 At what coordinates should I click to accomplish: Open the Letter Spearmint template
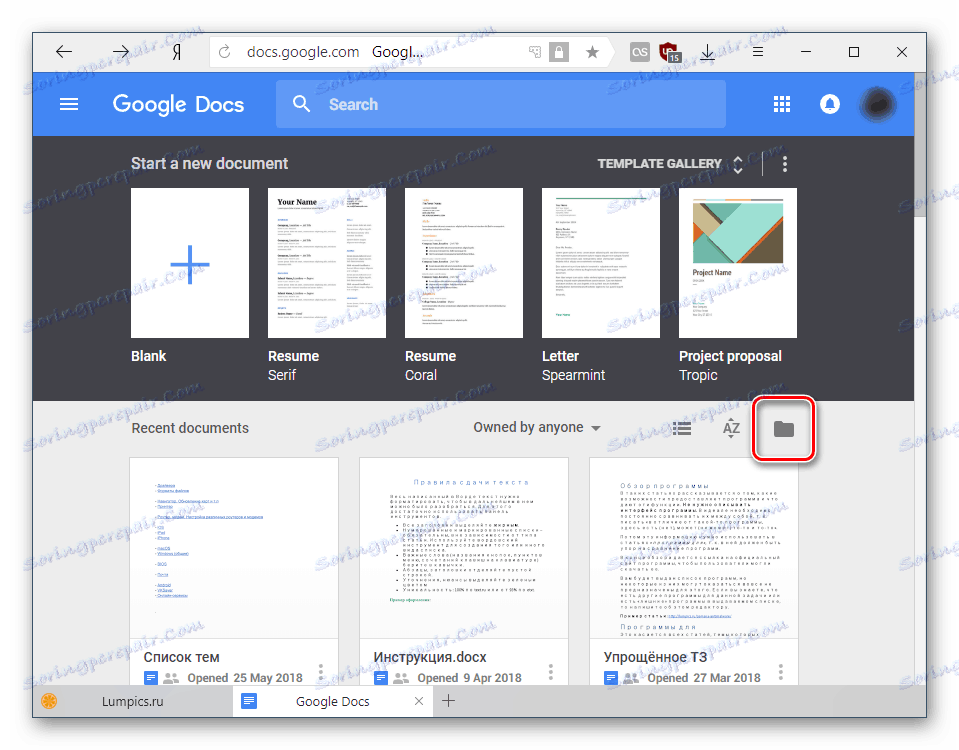click(601, 263)
